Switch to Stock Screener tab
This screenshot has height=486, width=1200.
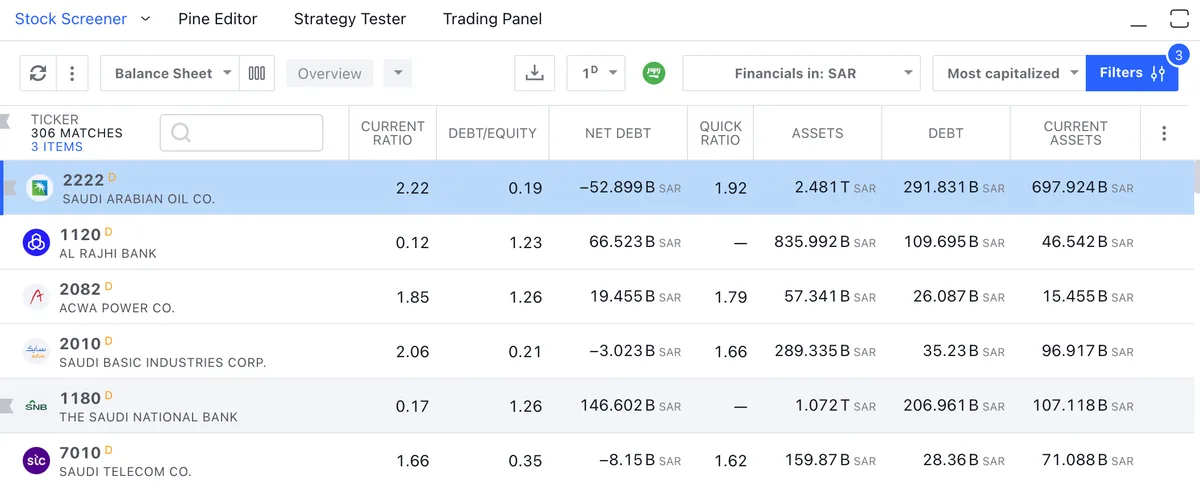[71, 19]
